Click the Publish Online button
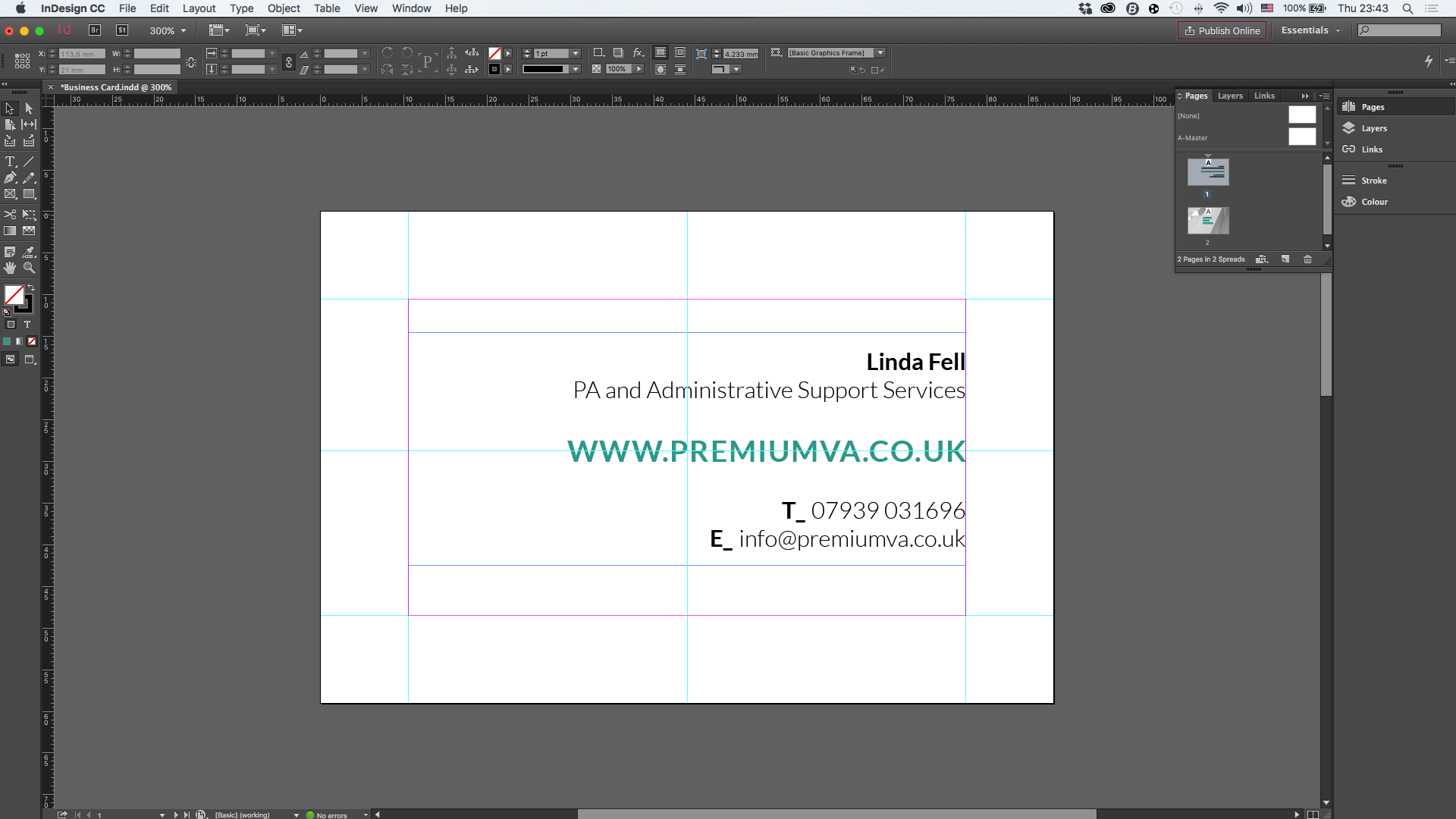This screenshot has height=819, width=1456. pyautogui.click(x=1222, y=30)
